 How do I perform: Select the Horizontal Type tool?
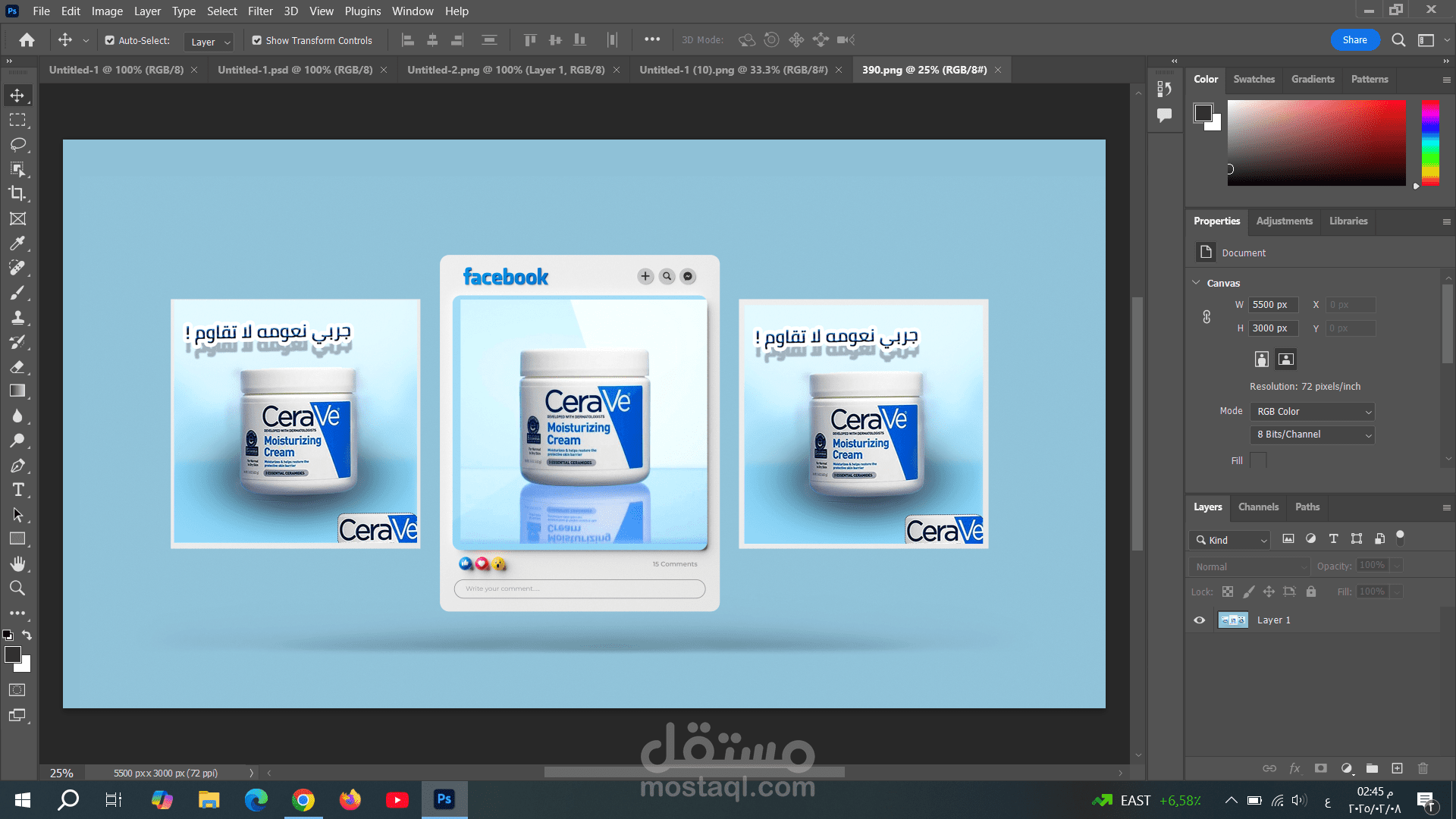[x=17, y=490]
